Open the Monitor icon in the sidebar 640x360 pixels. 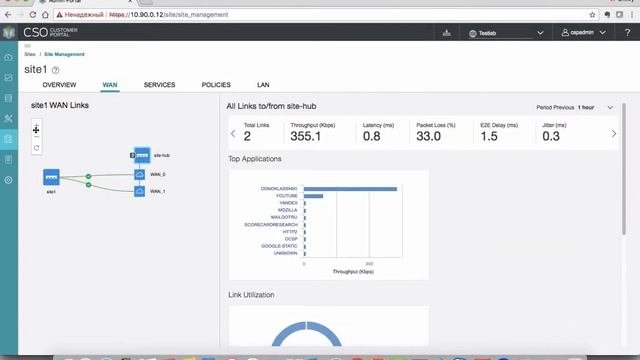[x=9, y=78]
